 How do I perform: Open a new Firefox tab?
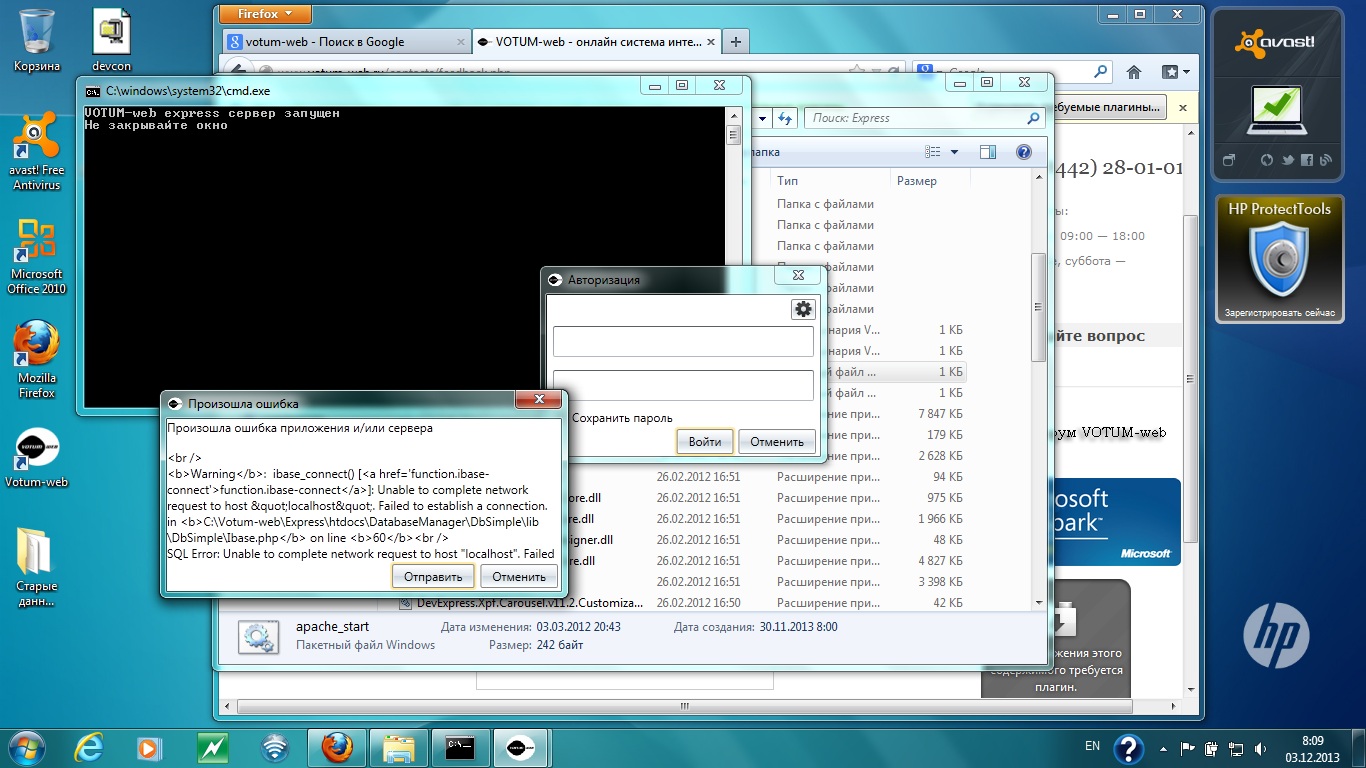[736, 42]
